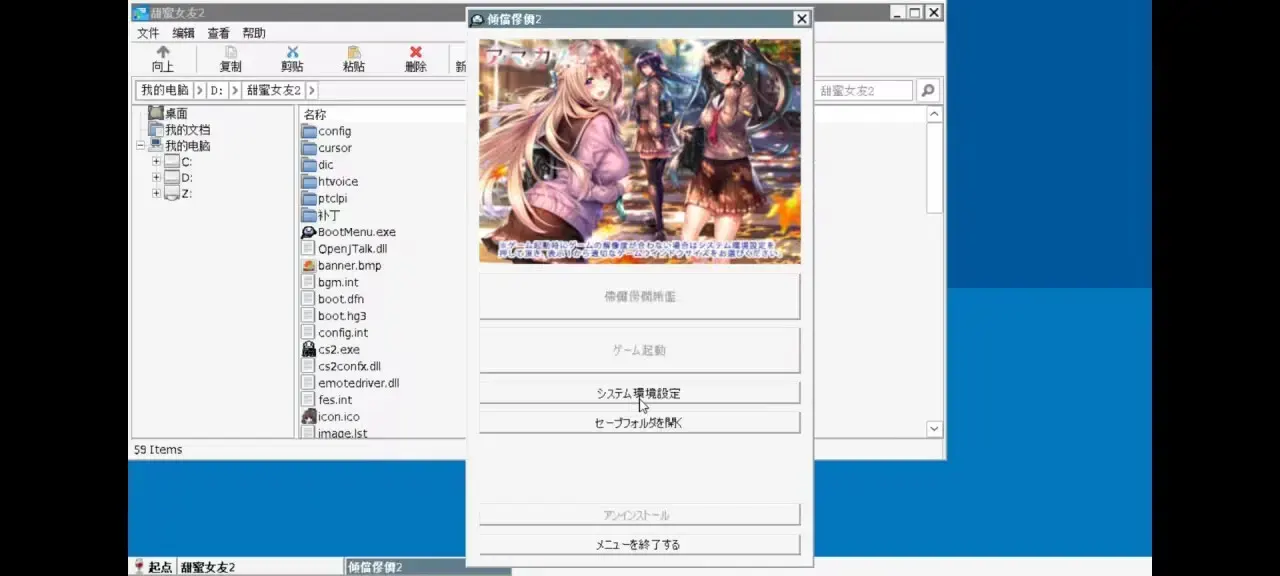Select the cs2confx.dll file name

click(349, 367)
